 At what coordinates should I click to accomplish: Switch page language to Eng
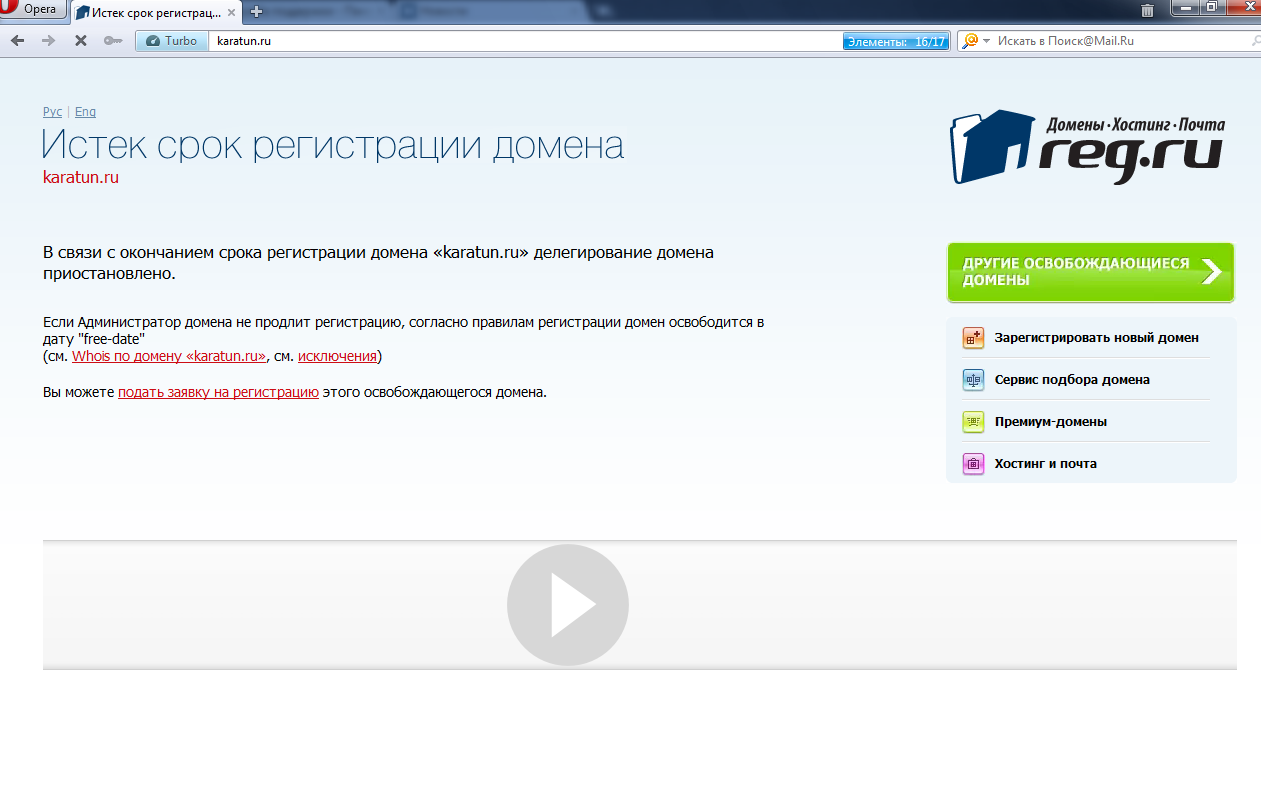tap(85, 112)
